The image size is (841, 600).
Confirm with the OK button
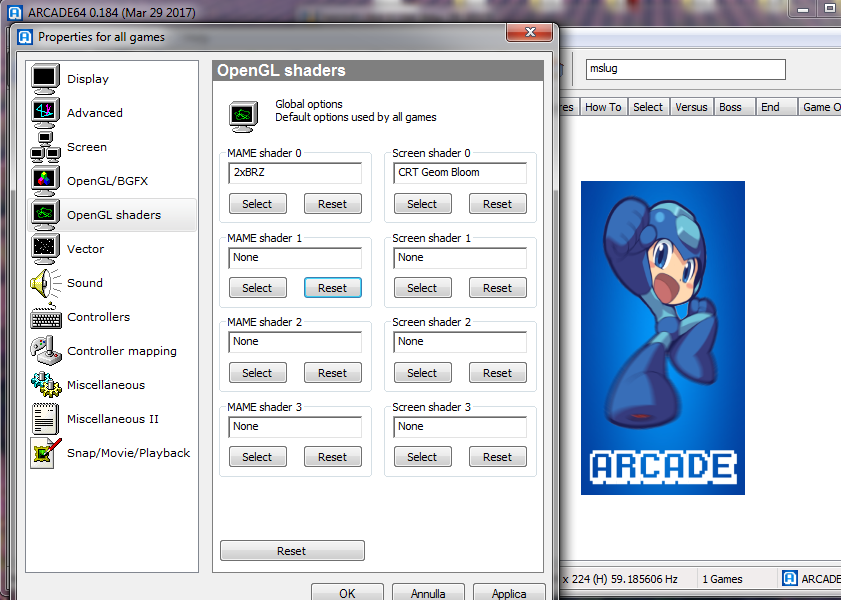point(347,593)
